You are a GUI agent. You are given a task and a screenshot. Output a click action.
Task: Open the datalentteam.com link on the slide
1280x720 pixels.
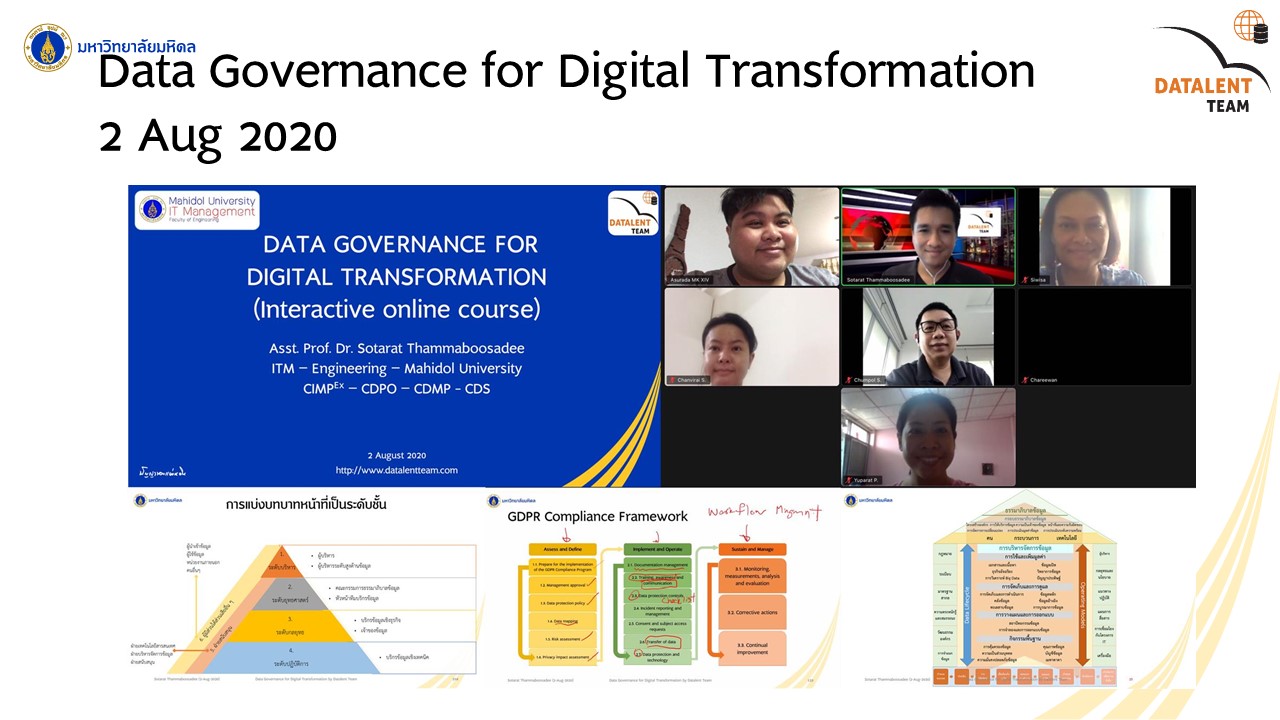point(396,470)
